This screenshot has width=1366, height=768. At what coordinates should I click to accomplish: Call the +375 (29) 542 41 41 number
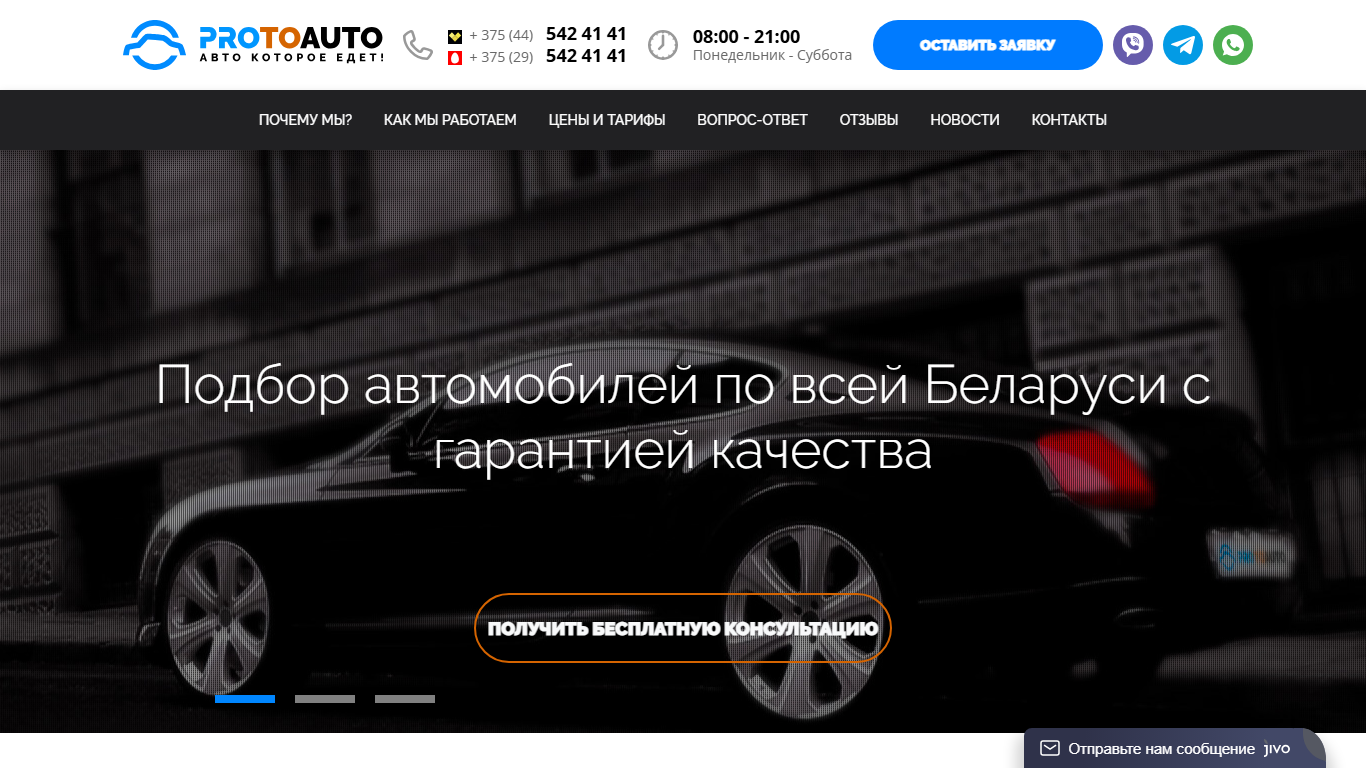click(548, 56)
